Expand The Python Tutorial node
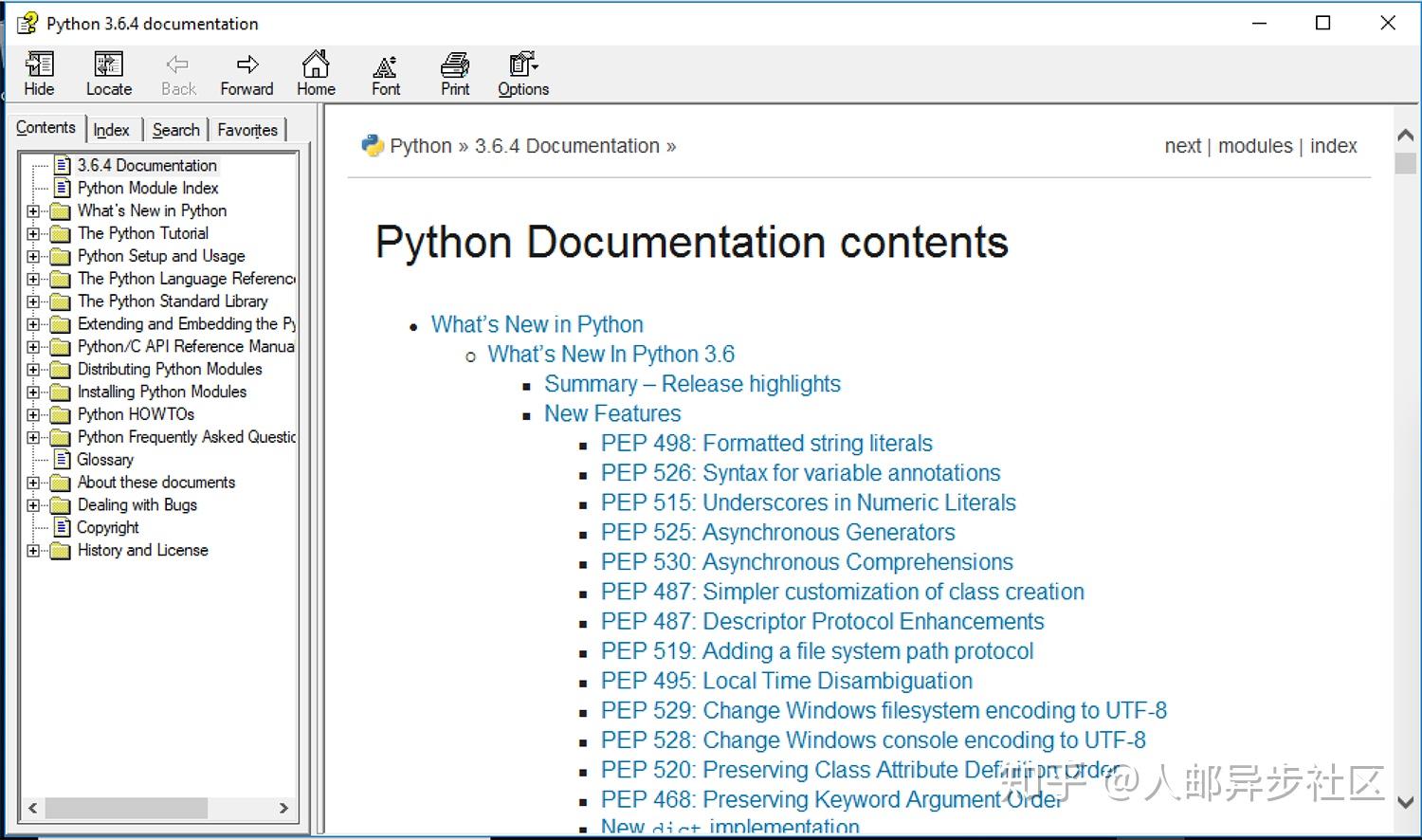This screenshot has width=1422, height=840. click(34, 233)
